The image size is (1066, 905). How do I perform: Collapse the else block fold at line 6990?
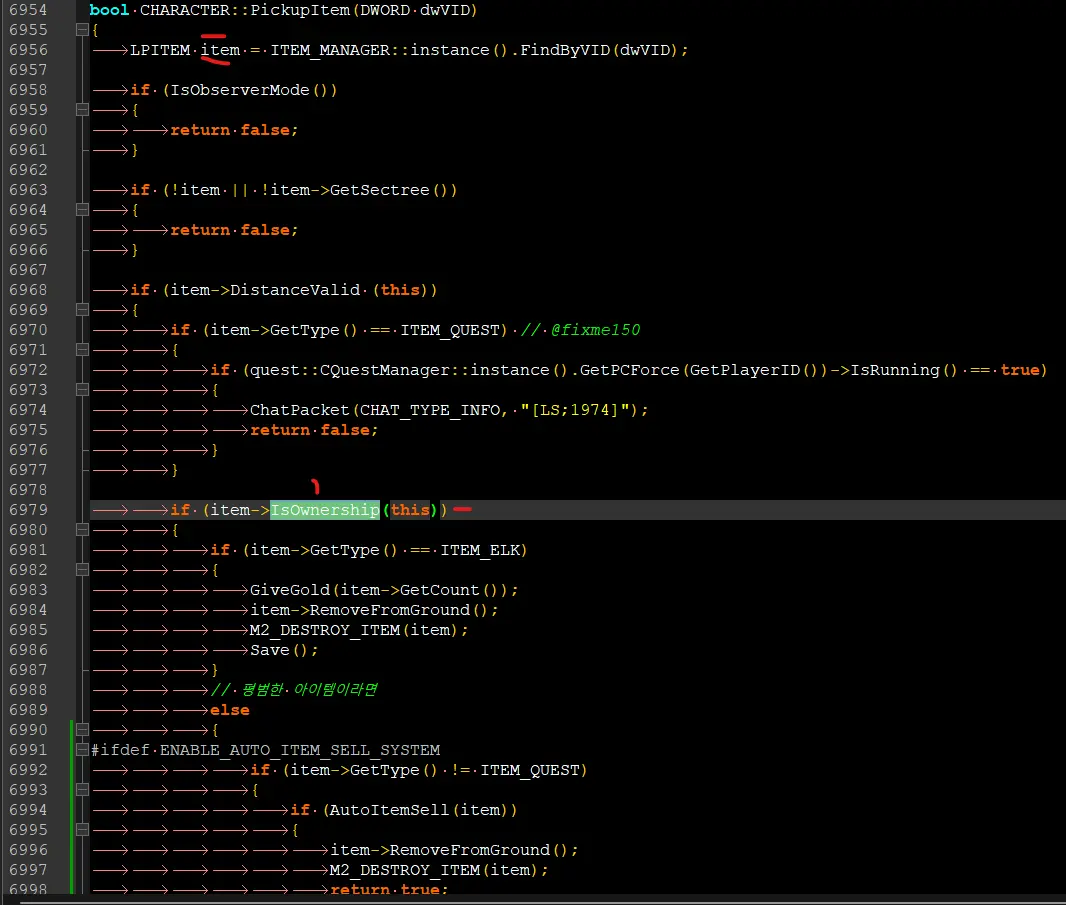pos(82,730)
